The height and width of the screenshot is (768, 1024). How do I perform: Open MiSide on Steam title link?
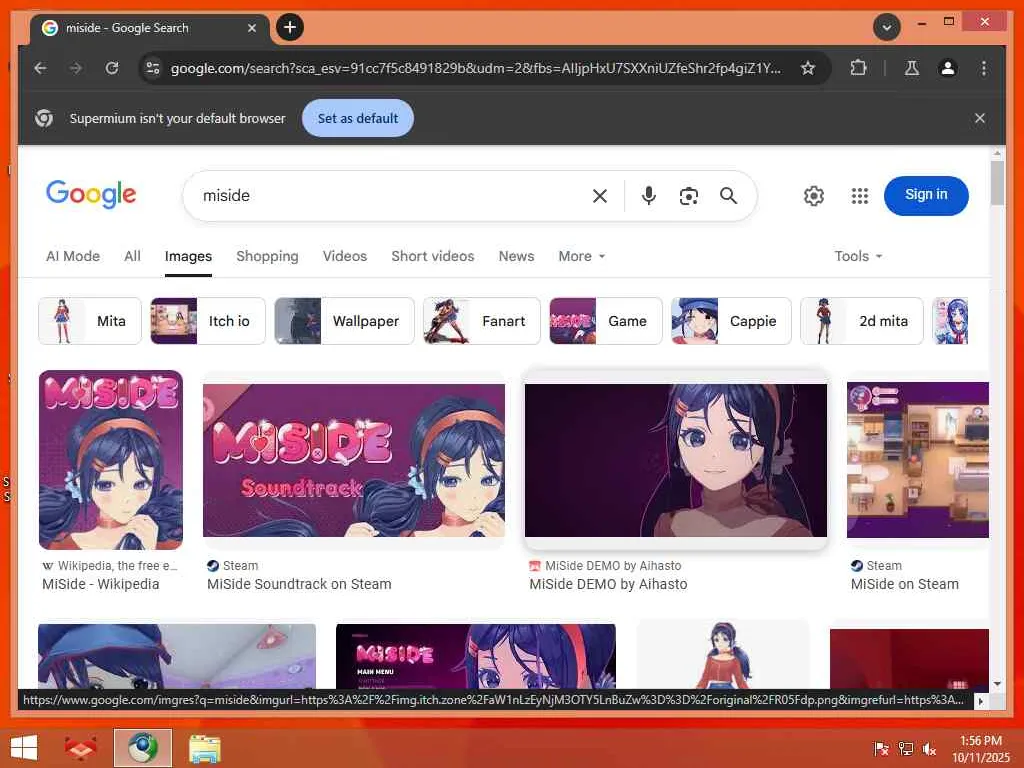(904, 584)
